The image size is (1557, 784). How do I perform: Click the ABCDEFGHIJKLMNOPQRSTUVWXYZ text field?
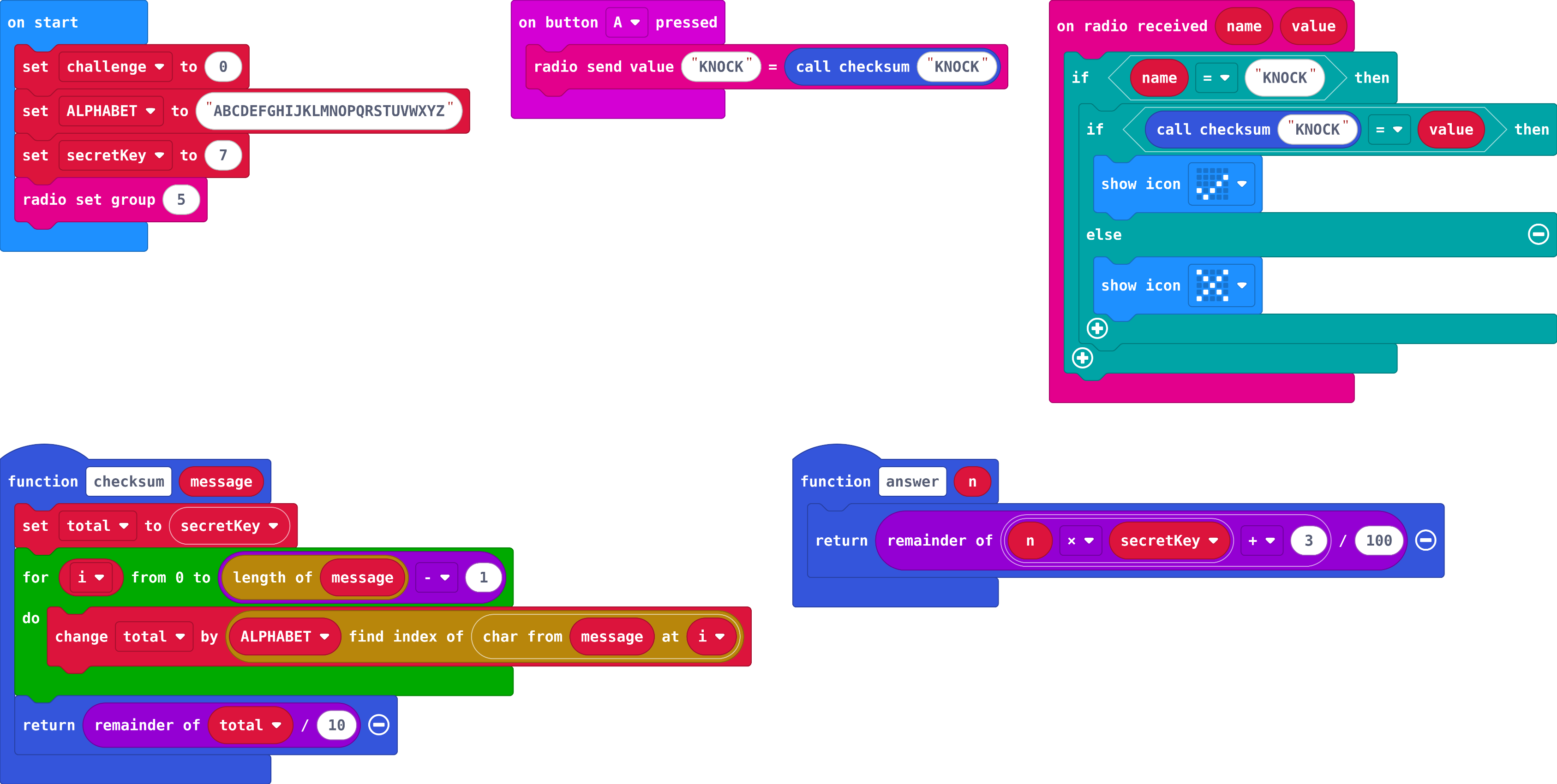[329, 111]
